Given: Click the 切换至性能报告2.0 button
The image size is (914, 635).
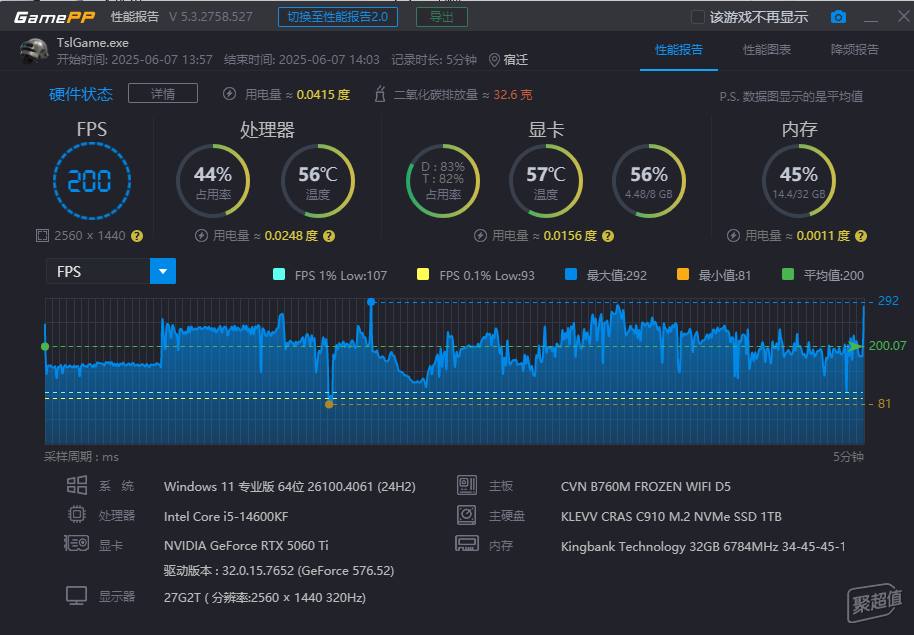Looking at the screenshot, I should pyautogui.click(x=338, y=17).
